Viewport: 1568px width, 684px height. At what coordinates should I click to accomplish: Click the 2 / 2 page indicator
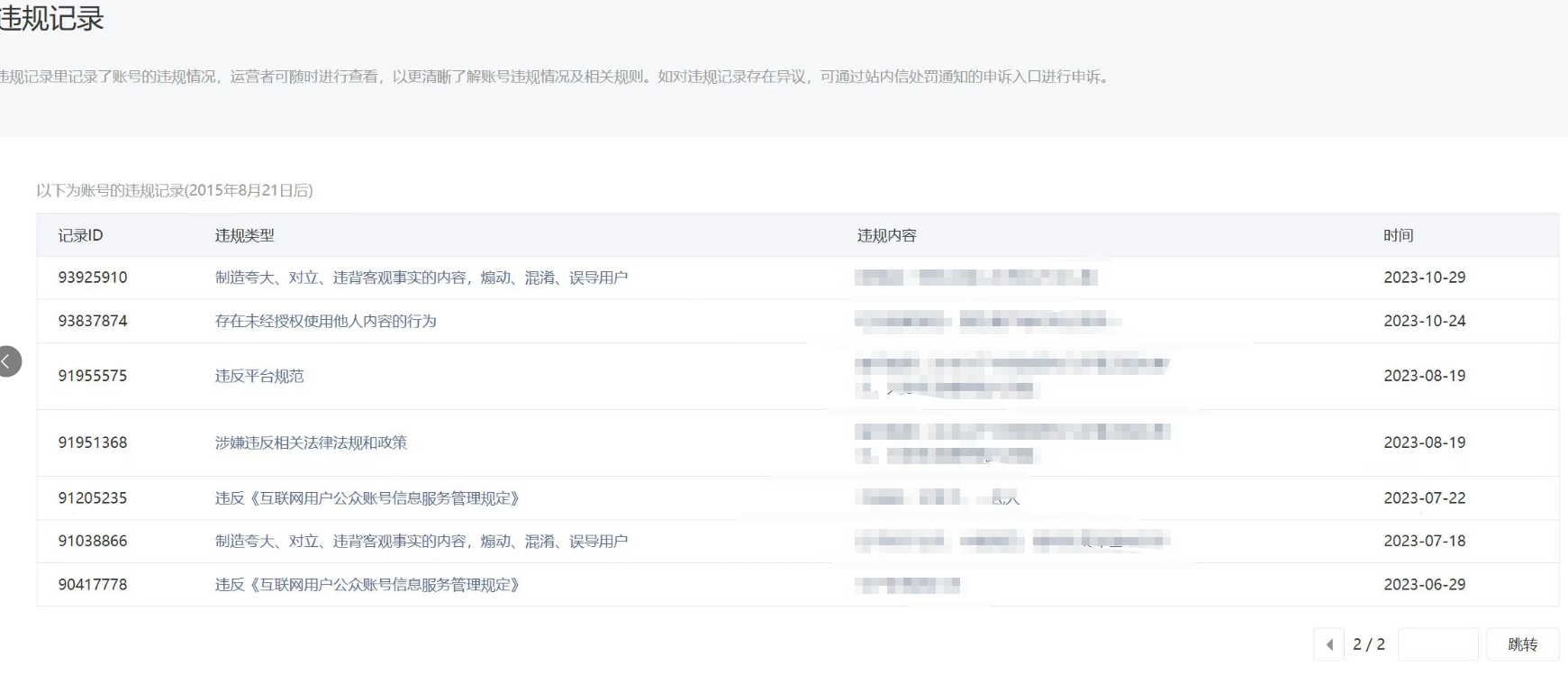click(1369, 644)
